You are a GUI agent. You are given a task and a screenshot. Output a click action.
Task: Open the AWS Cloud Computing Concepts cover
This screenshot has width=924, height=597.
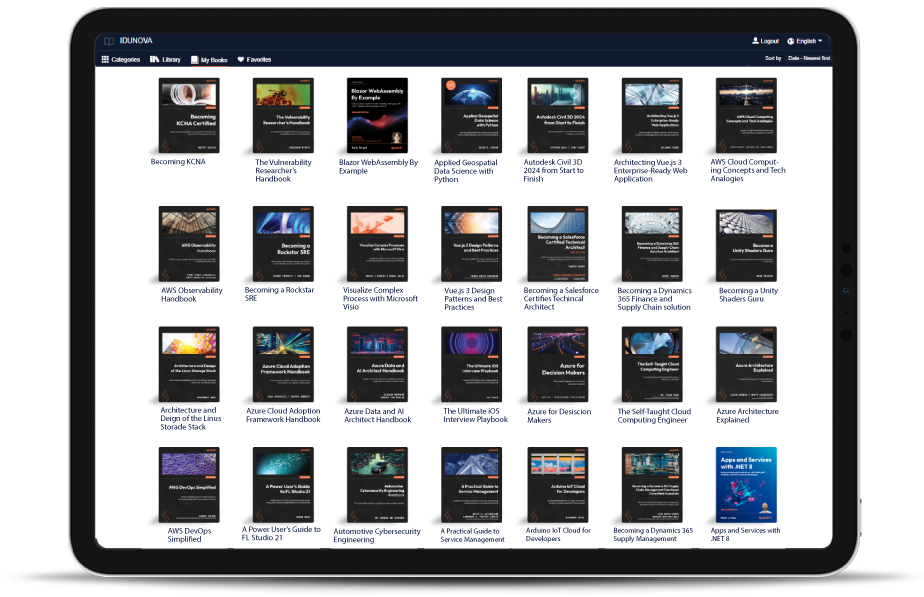746,116
